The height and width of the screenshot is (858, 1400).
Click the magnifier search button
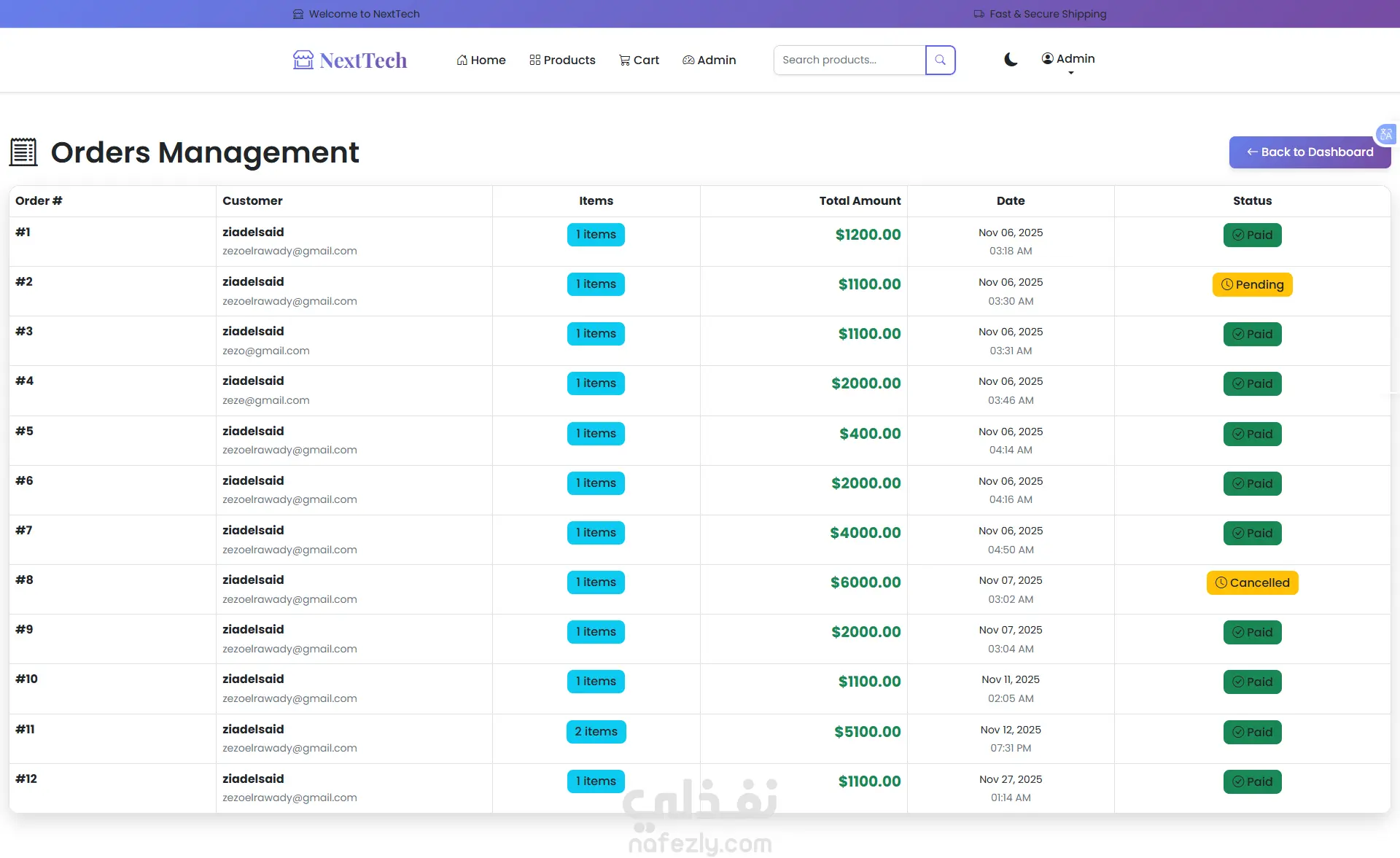[x=940, y=60]
